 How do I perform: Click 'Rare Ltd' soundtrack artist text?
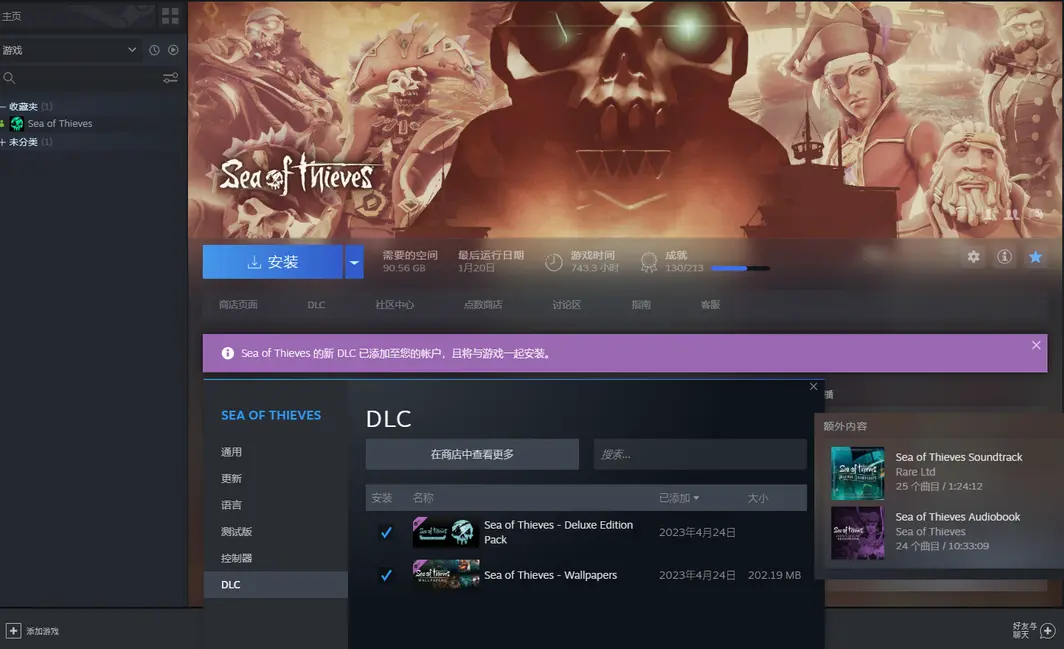click(x=915, y=472)
